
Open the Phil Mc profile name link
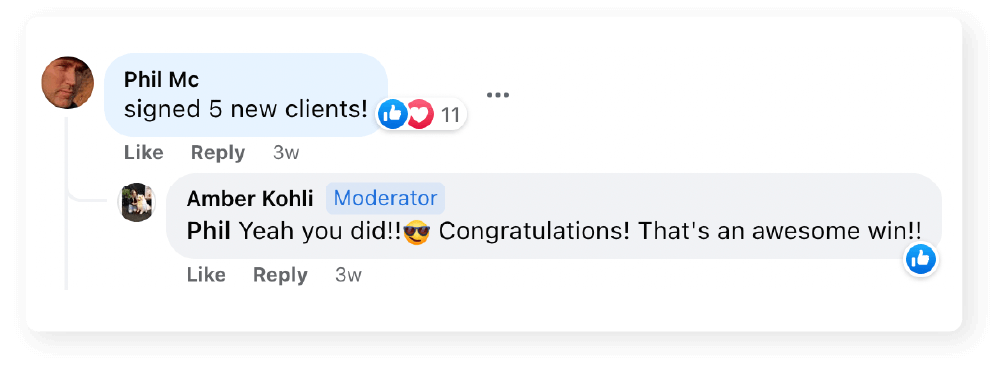click(x=162, y=80)
